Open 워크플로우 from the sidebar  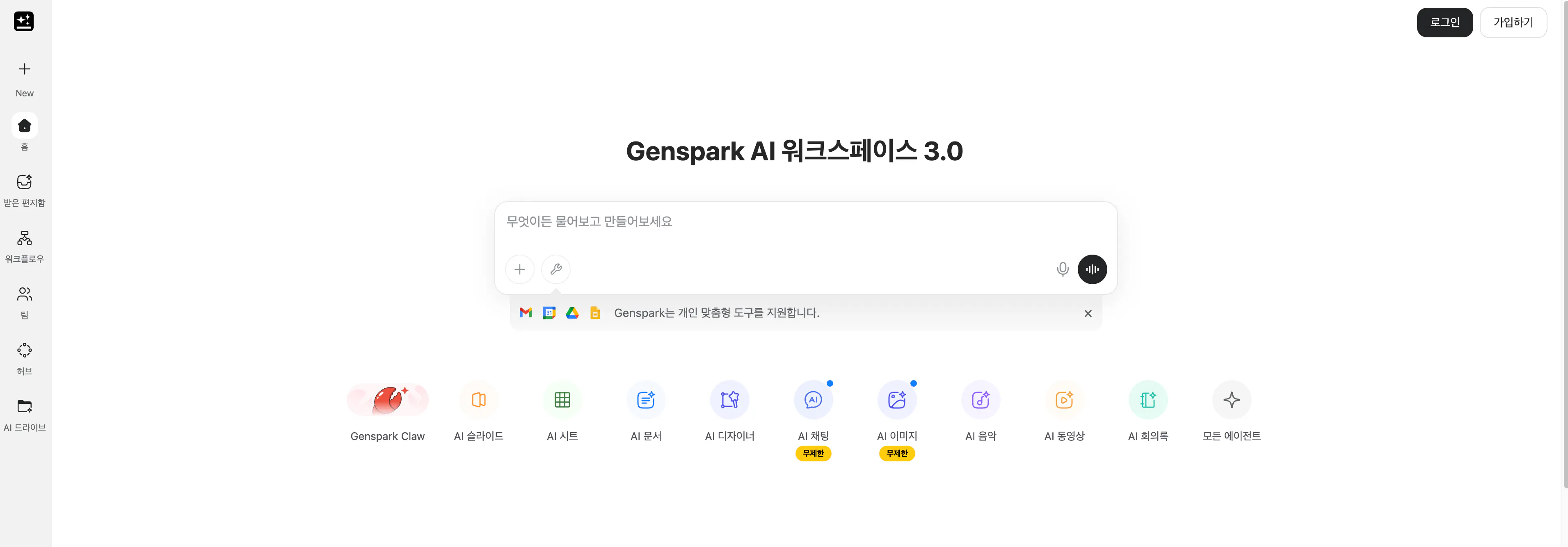(24, 245)
